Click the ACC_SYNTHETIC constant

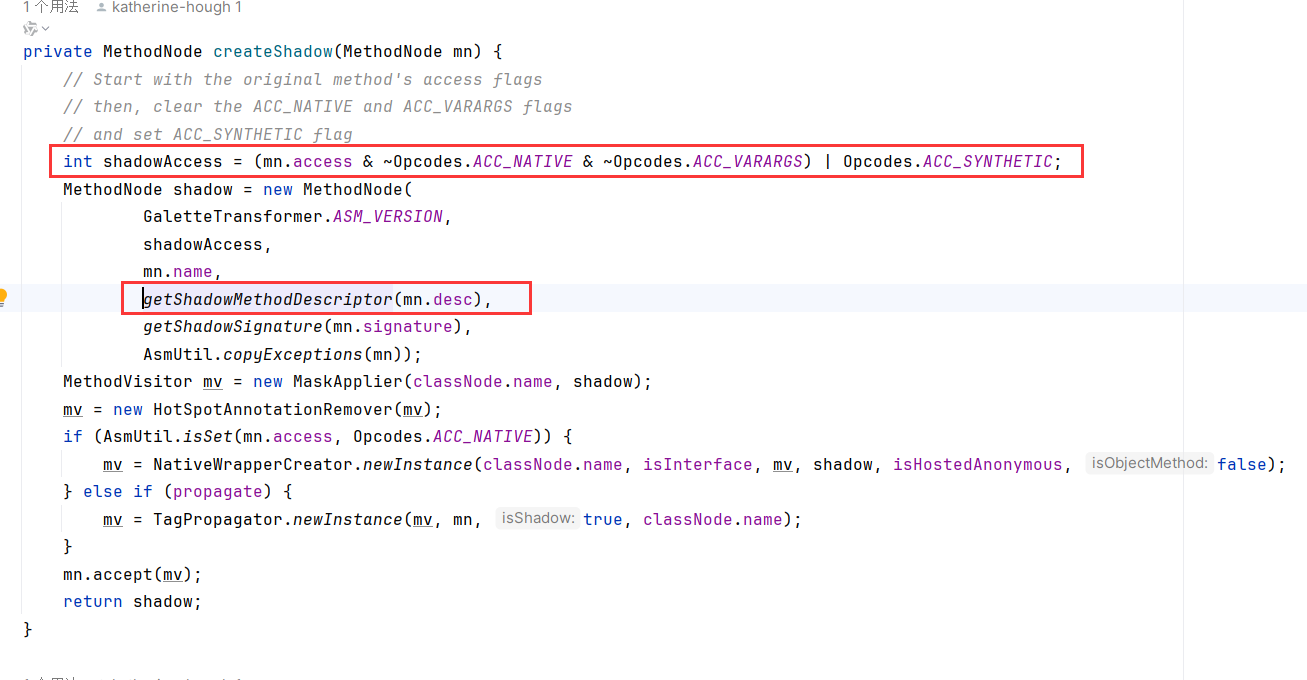pyautogui.click(x=987, y=161)
